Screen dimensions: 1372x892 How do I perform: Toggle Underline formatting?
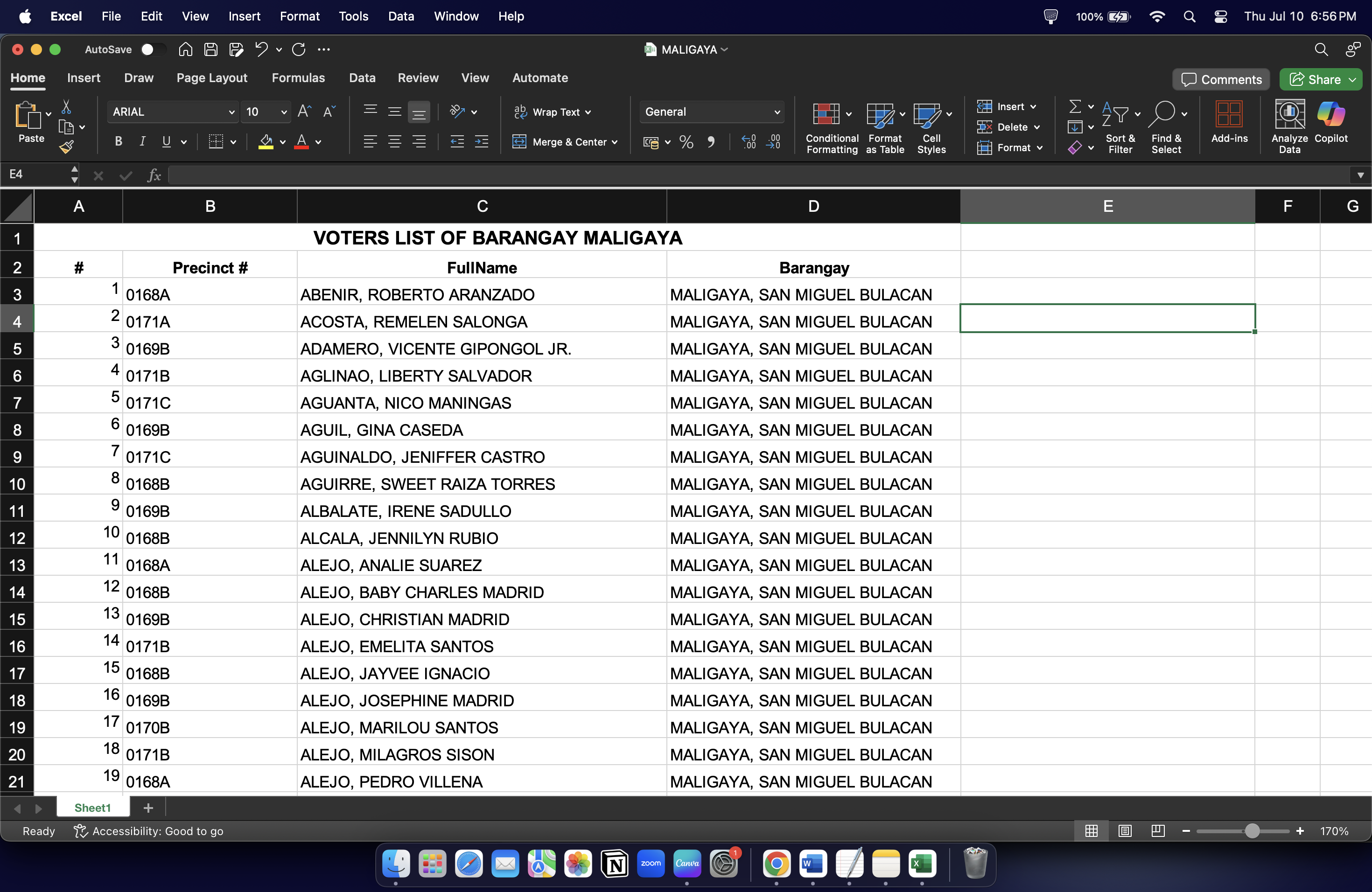(x=166, y=142)
